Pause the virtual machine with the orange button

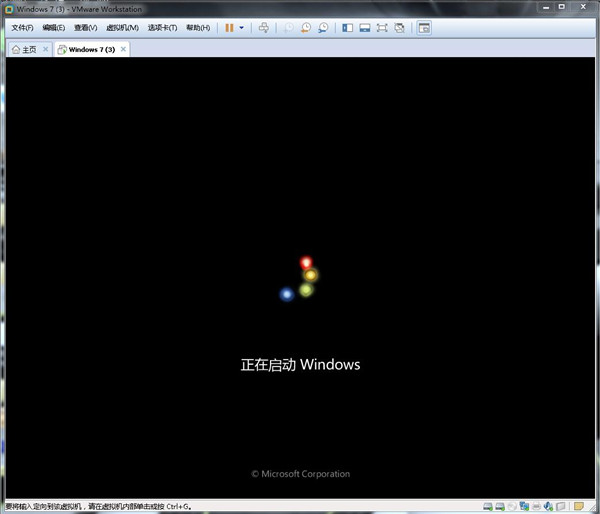pos(229,28)
